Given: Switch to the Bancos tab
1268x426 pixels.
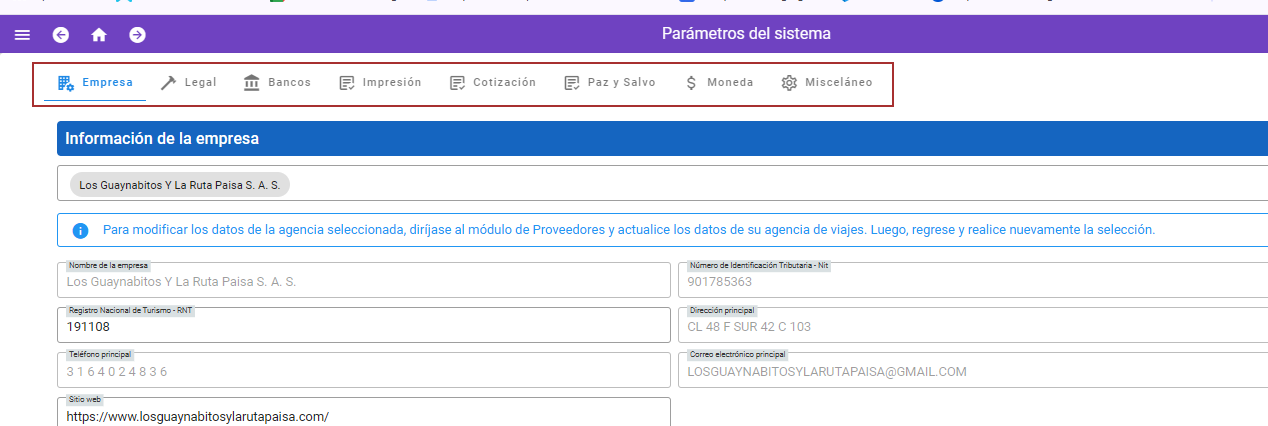Looking at the screenshot, I should [x=277, y=83].
